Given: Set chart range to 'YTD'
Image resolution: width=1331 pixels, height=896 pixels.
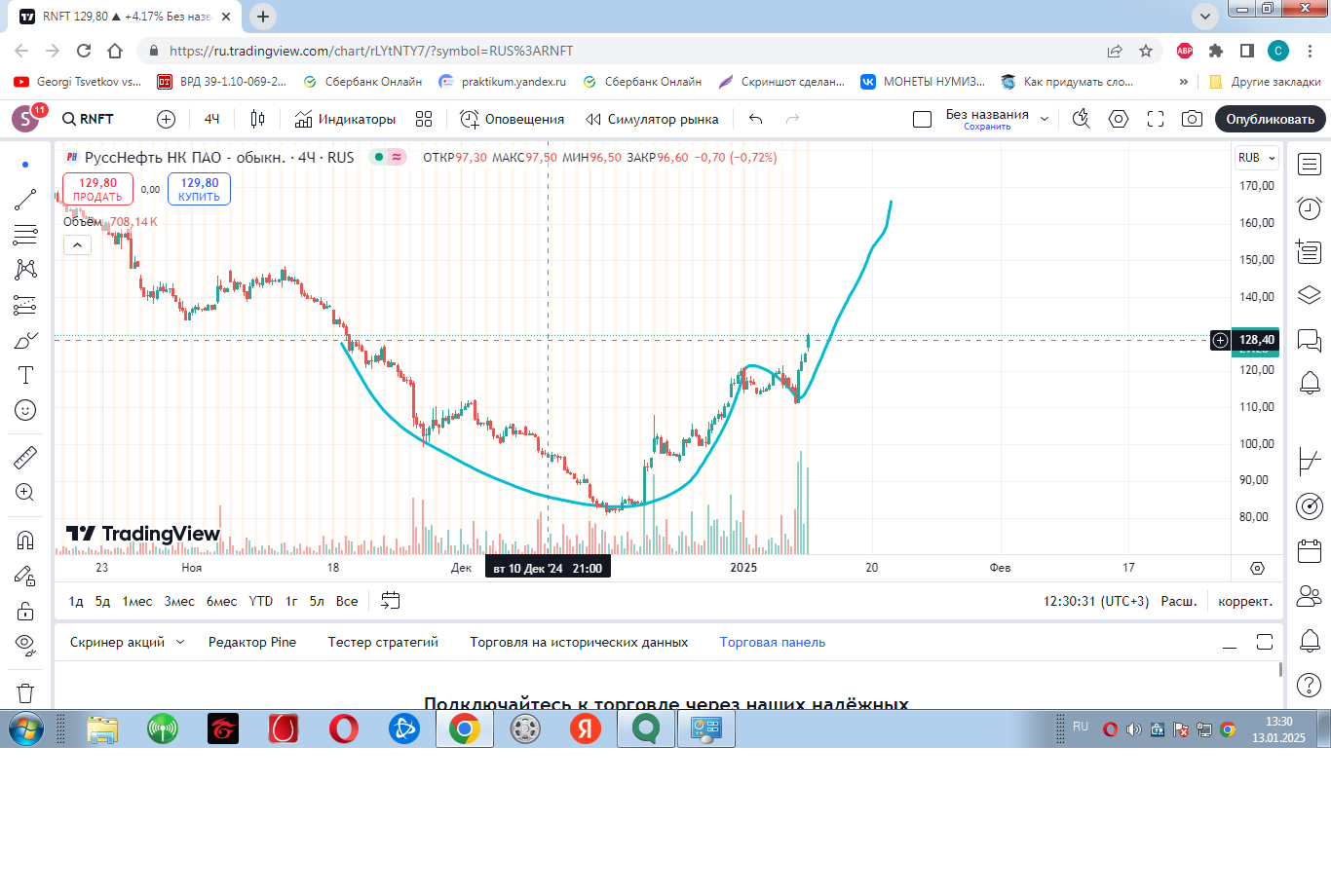Looking at the screenshot, I should coord(261,601).
